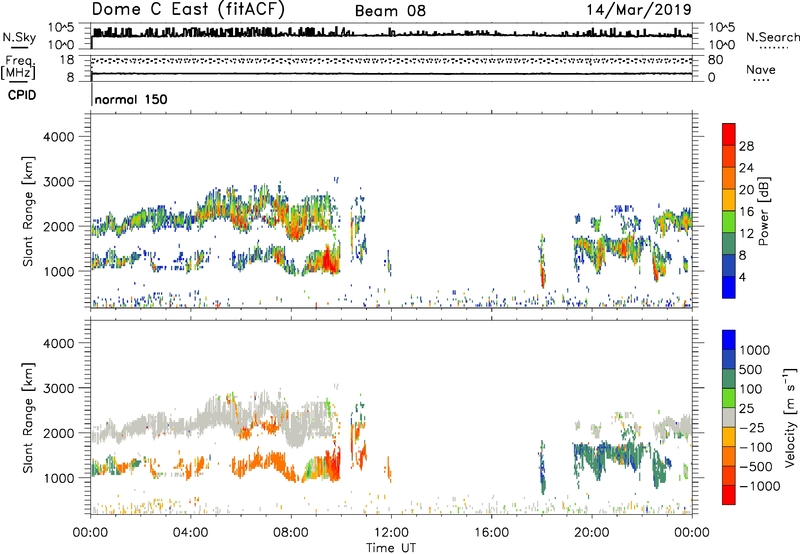Click the '-1000' label on the velocity colorbar

point(759,486)
